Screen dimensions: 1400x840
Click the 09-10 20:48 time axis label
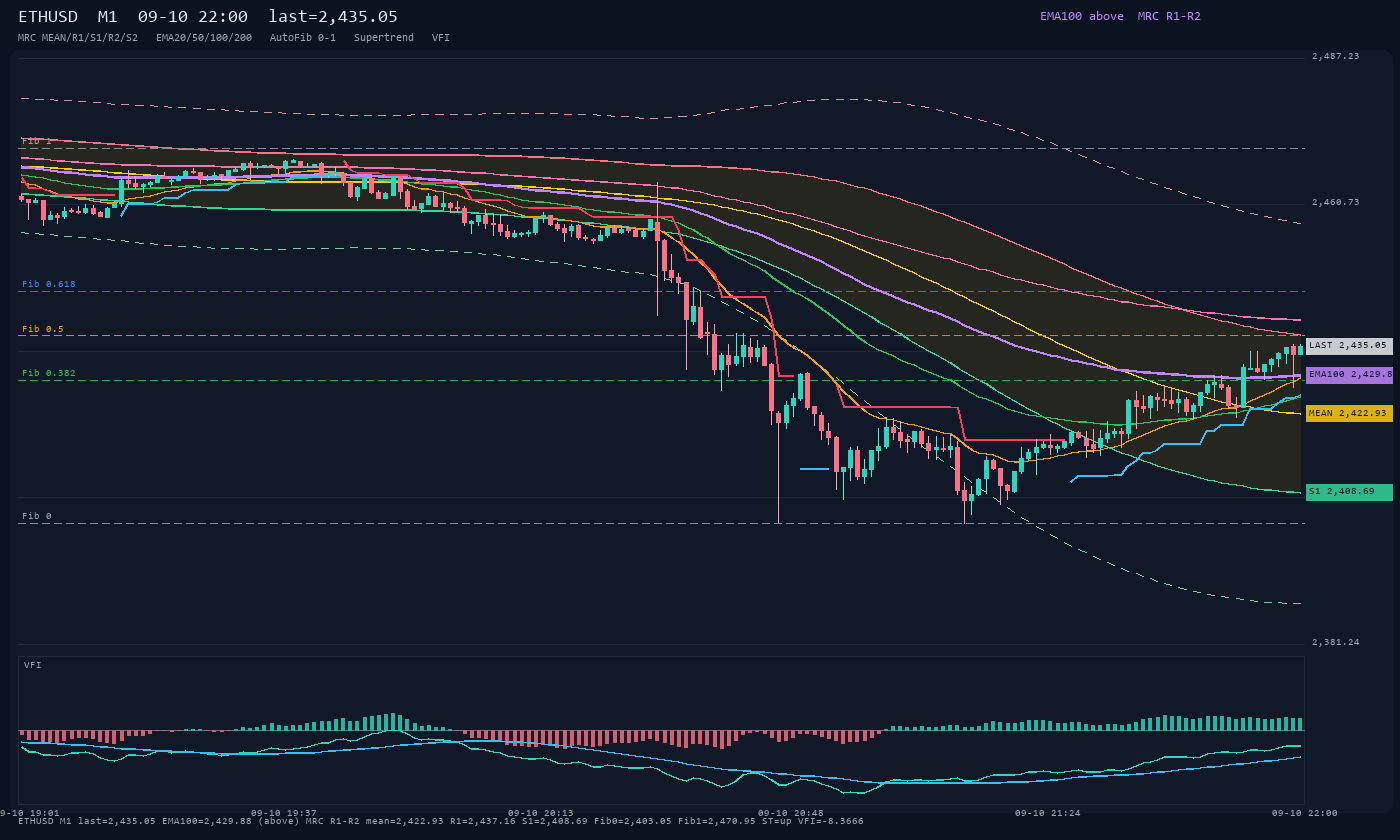tap(791, 813)
